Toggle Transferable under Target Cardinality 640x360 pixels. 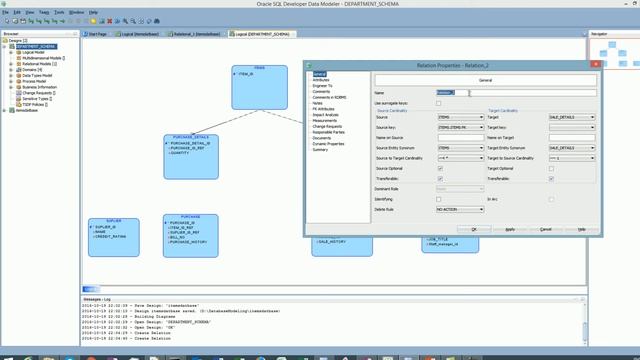551,178
